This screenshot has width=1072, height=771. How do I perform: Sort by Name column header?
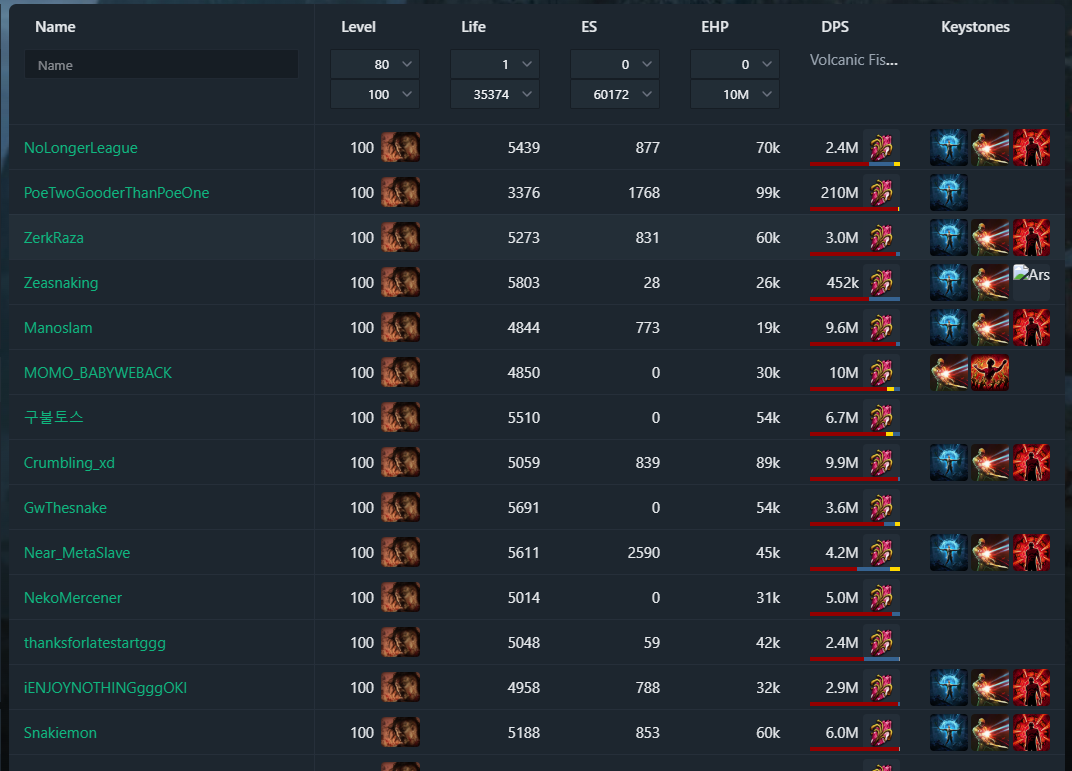[55, 27]
